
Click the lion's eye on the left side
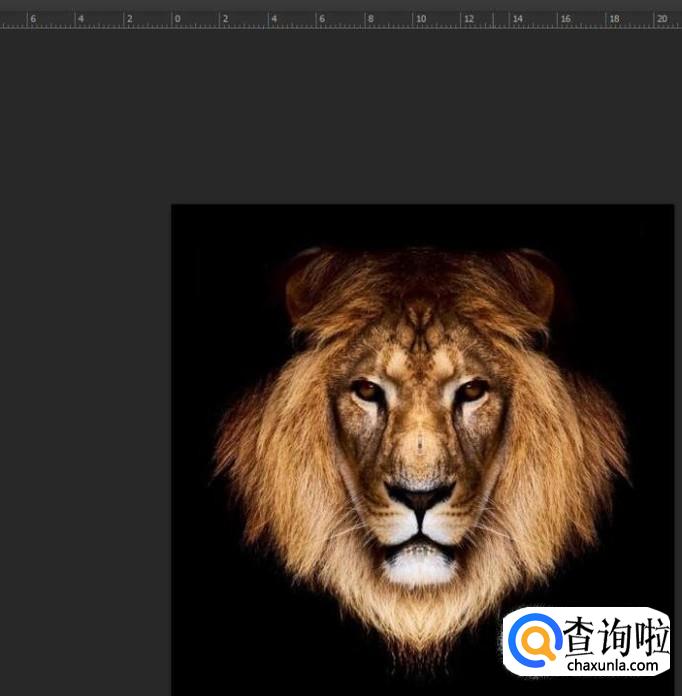[368, 390]
